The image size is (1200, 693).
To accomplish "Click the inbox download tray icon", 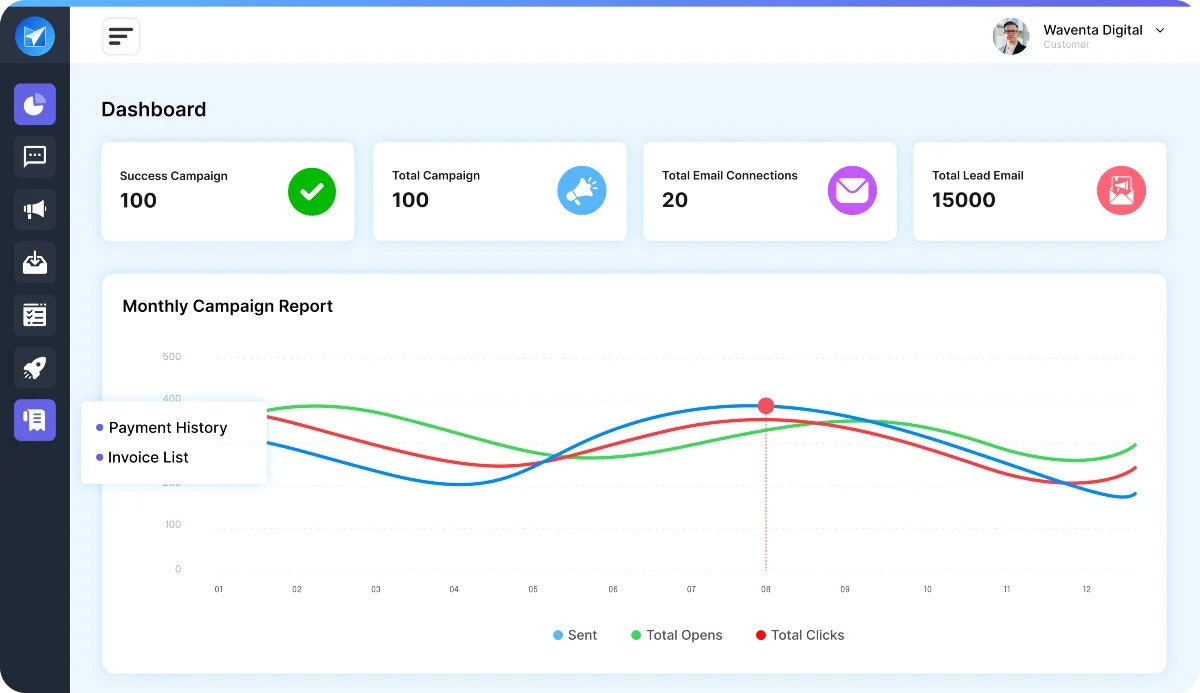I will tap(34, 262).
